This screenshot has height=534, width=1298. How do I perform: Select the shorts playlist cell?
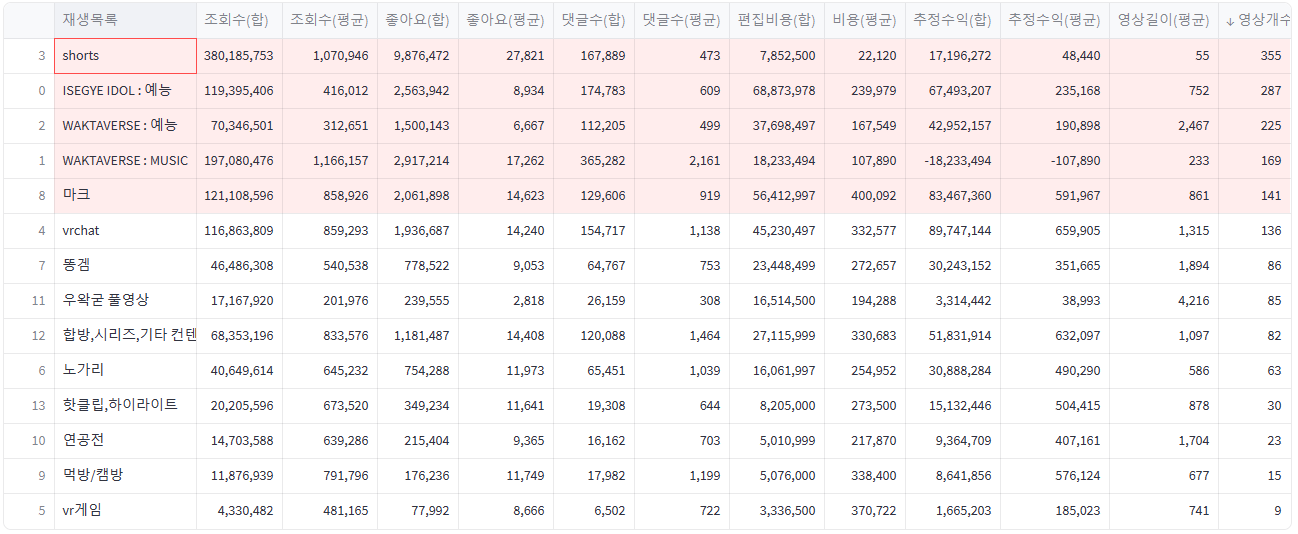click(x=125, y=56)
